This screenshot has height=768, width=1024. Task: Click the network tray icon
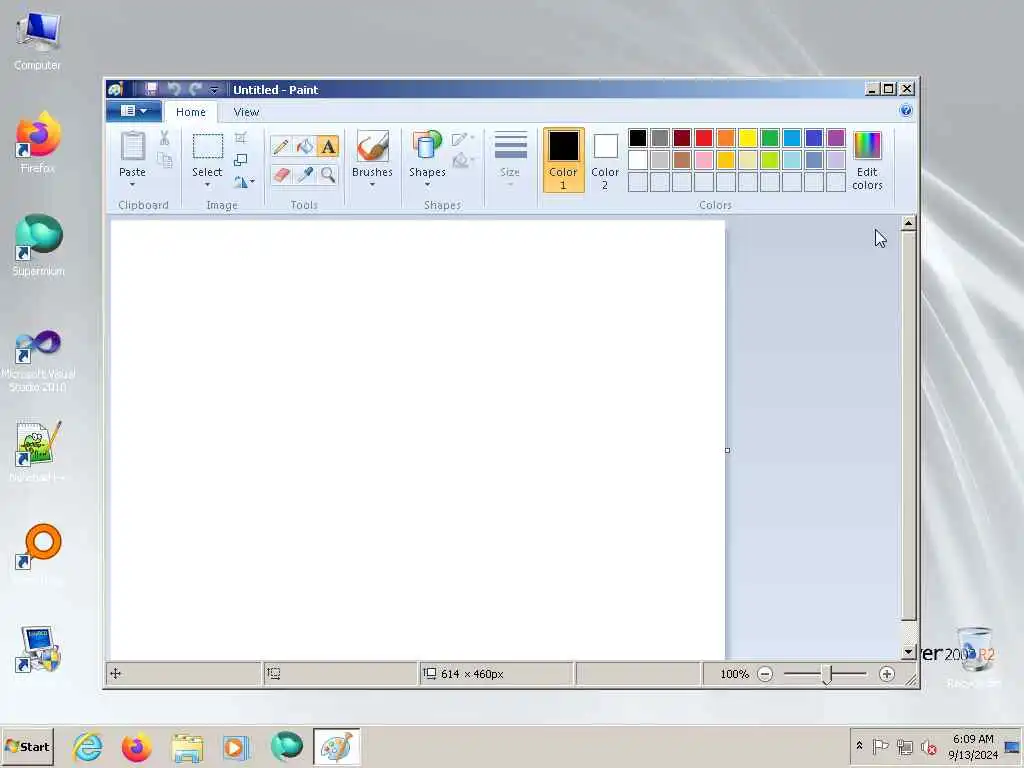coord(904,746)
